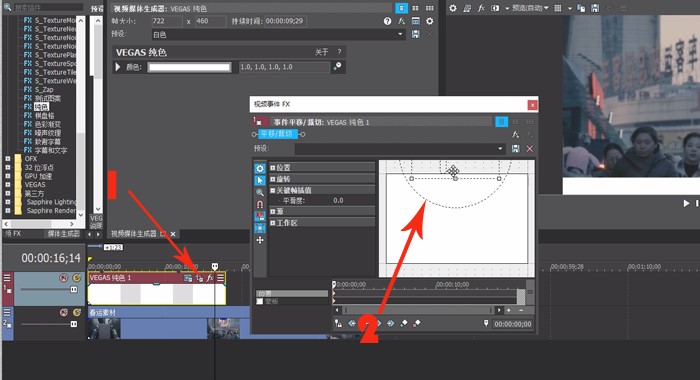
Task: Adjust track 1 level slider handle
Action: [x=74, y=290]
